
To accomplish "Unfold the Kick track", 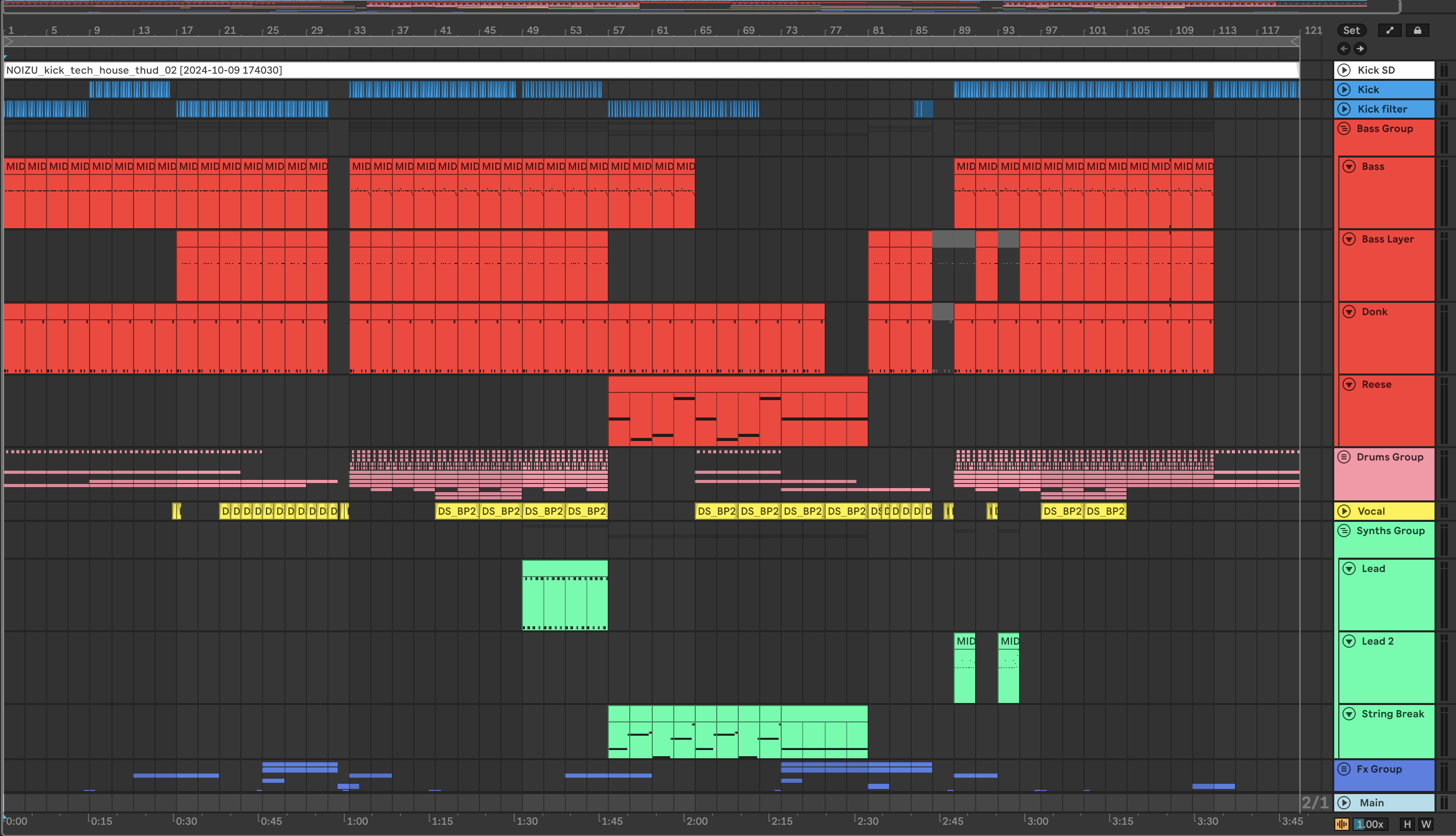I will point(1344,90).
